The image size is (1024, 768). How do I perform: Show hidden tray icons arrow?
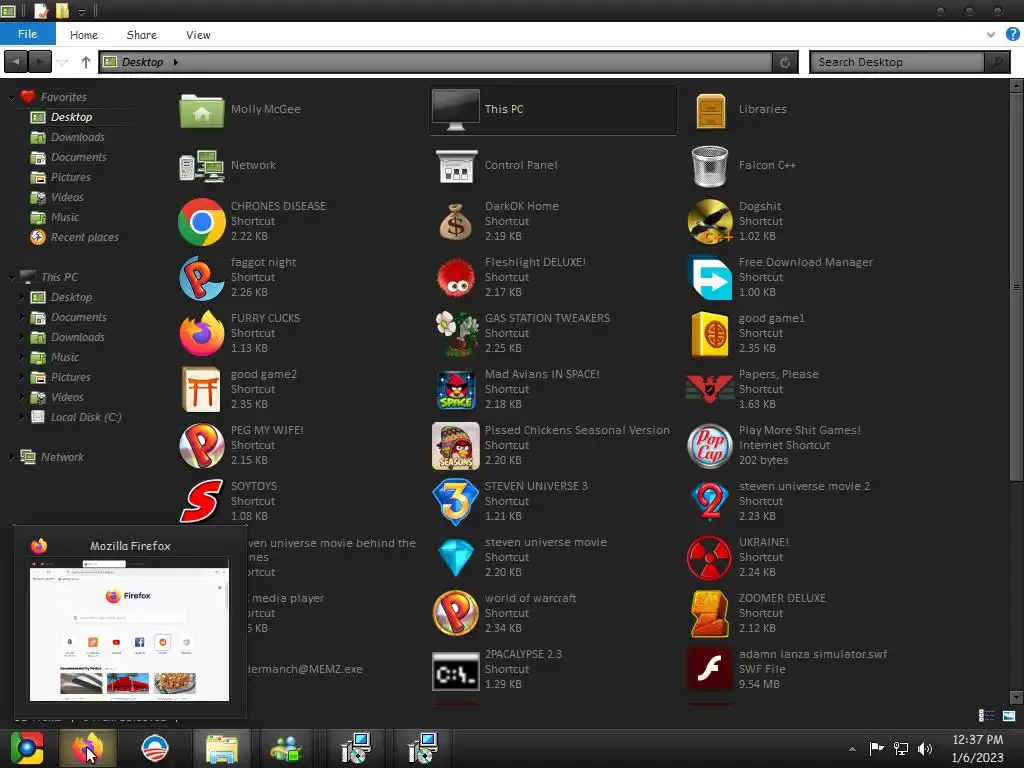coord(852,749)
